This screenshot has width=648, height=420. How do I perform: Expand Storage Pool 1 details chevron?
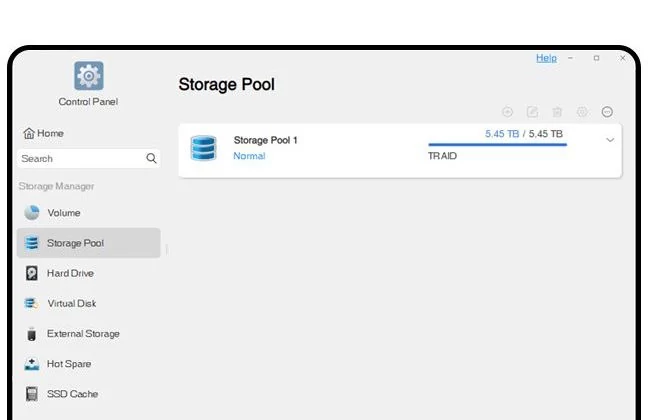(610, 140)
